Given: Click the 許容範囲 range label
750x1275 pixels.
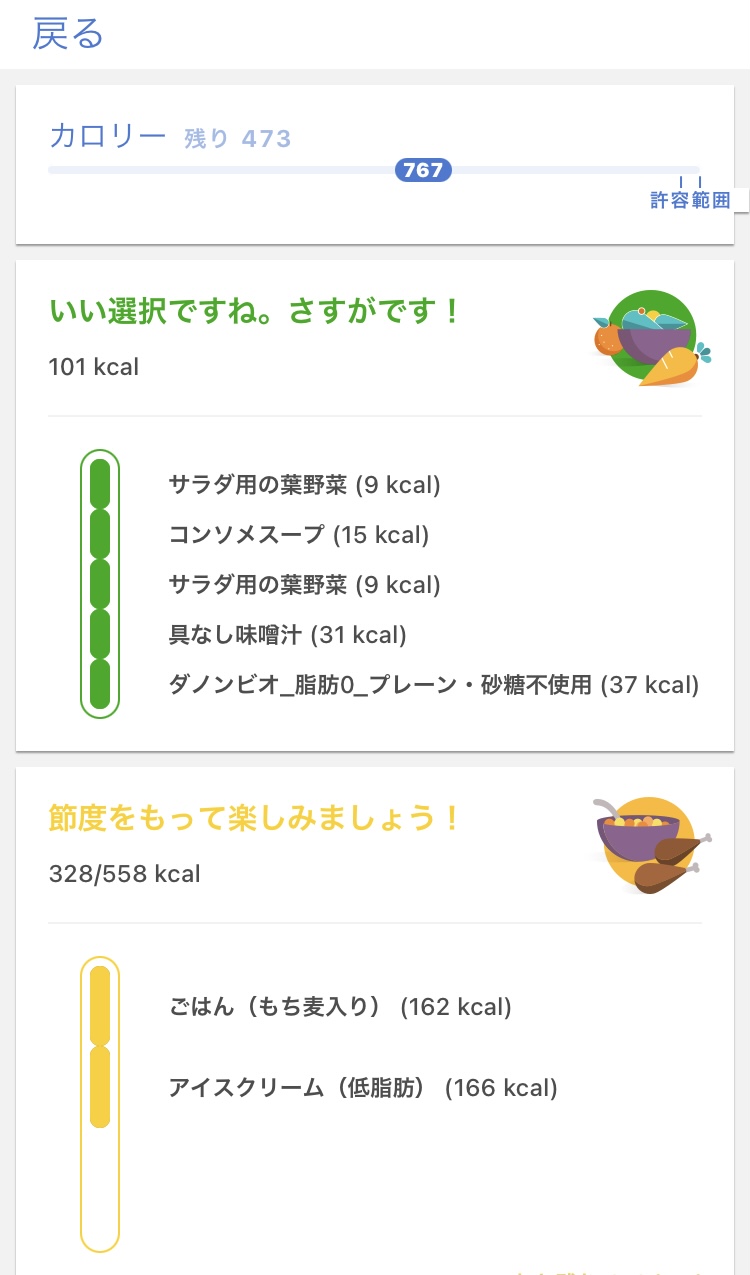Looking at the screenshot, I should (690, 200).
